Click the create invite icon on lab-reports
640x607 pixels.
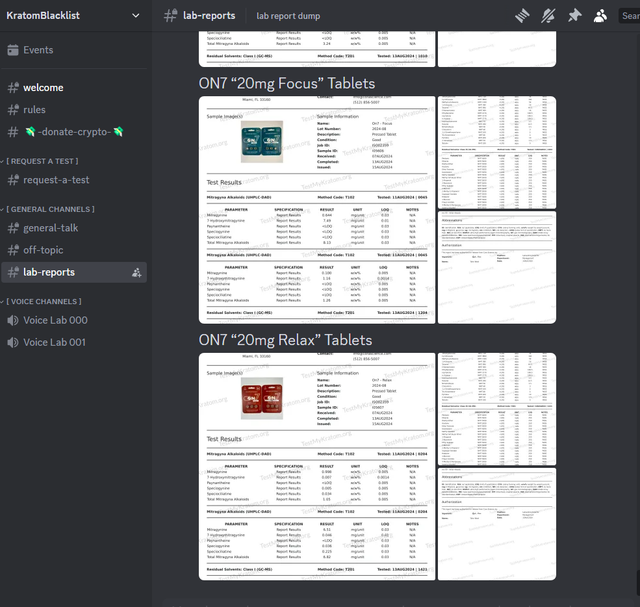point(136,272)
